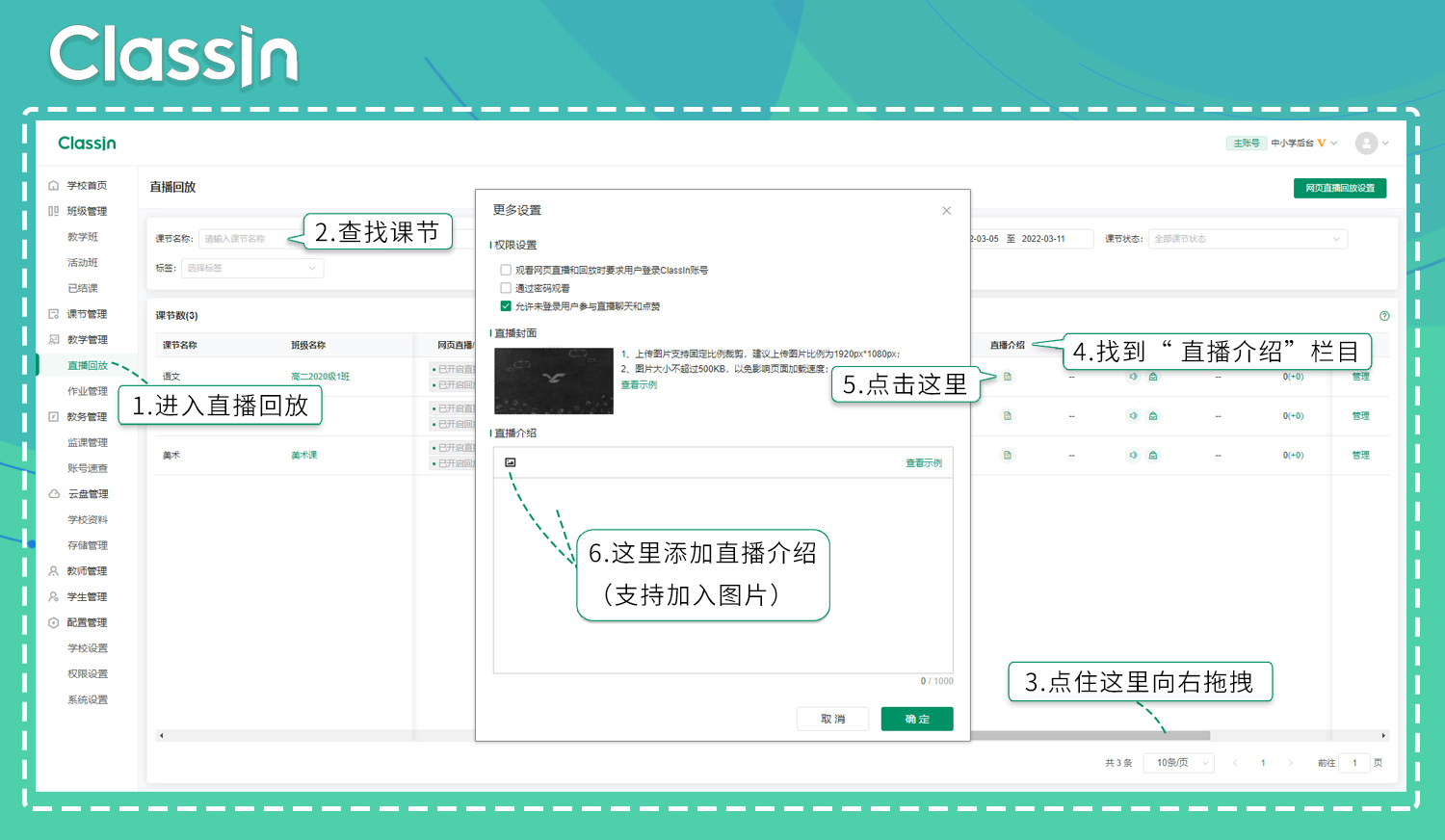Click into the 直播介绍 text area
This screenshot has width=1445, height=840.
point(723,575)
